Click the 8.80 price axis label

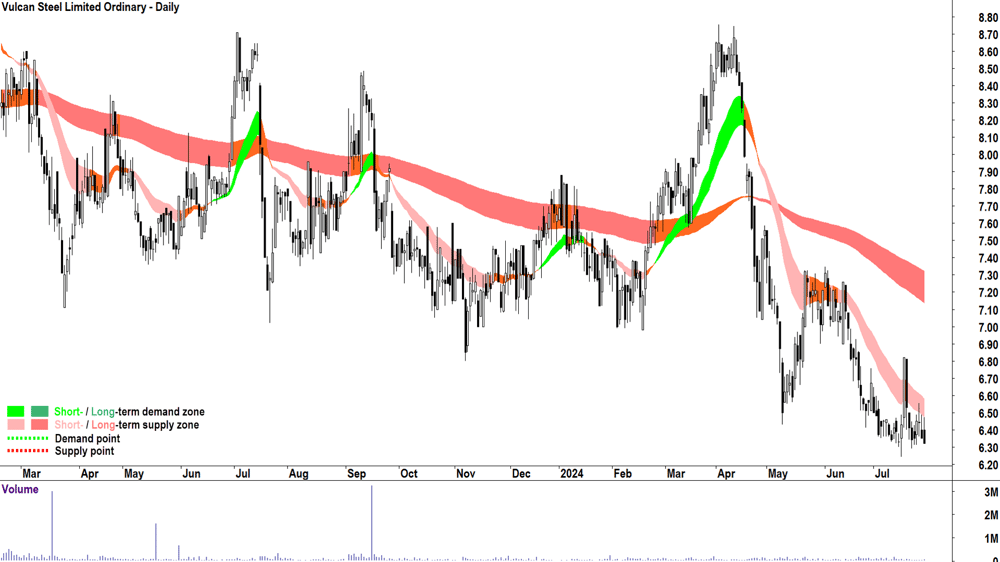point(988,18)
